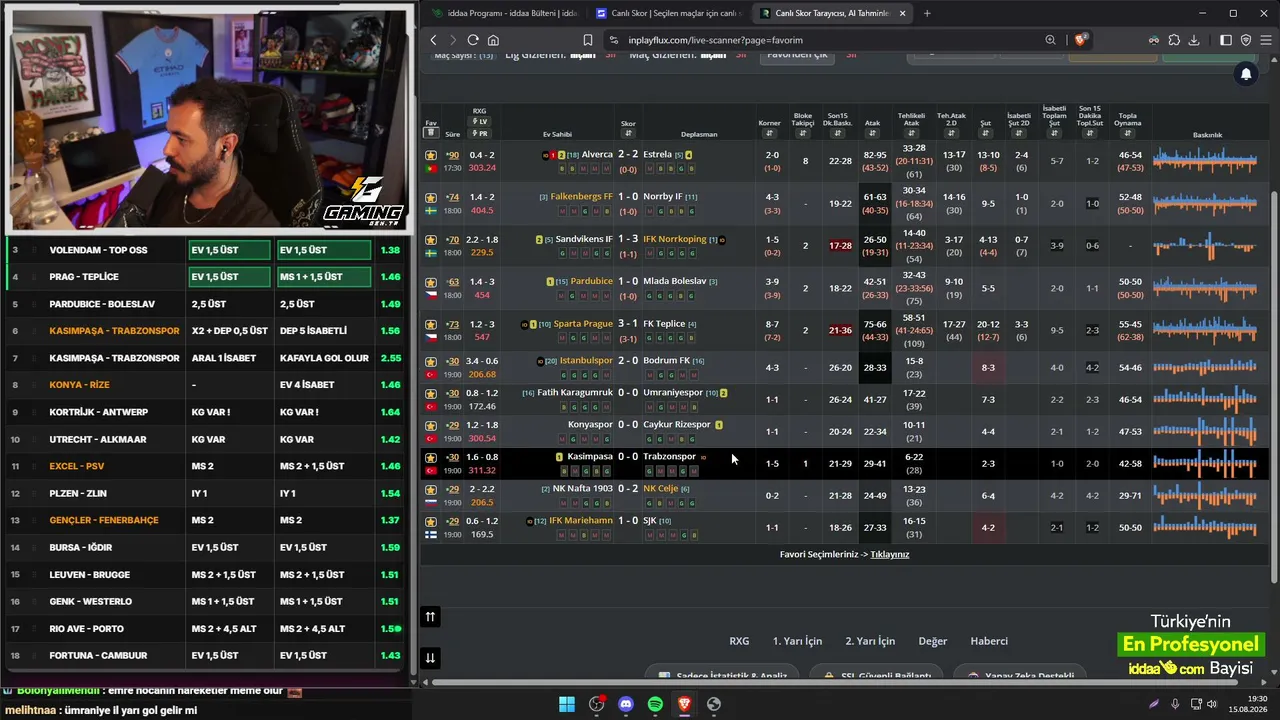Image resolution: width=1280 pixels, height=720 pixels.
Task: Toggle favorite star for the Istanbulspor row
Action: (431, 361)
